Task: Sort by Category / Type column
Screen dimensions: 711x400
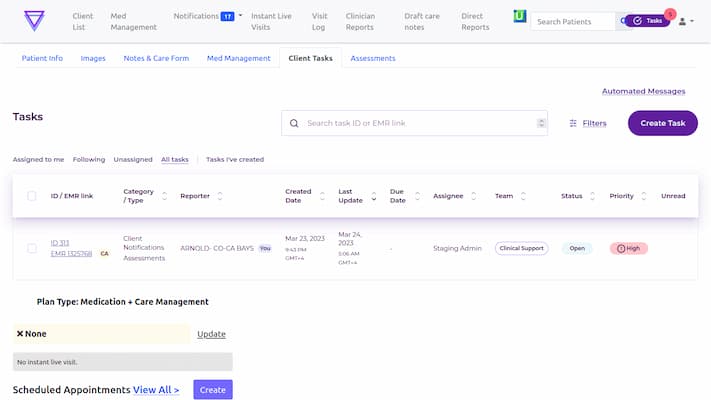Action: point(165,196)
